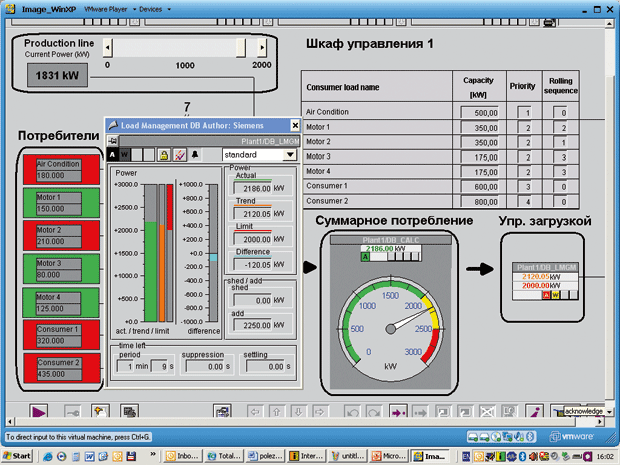Click the vertical scrollbar down arrow
Screen dimensions: 620x465
[609, 412]
